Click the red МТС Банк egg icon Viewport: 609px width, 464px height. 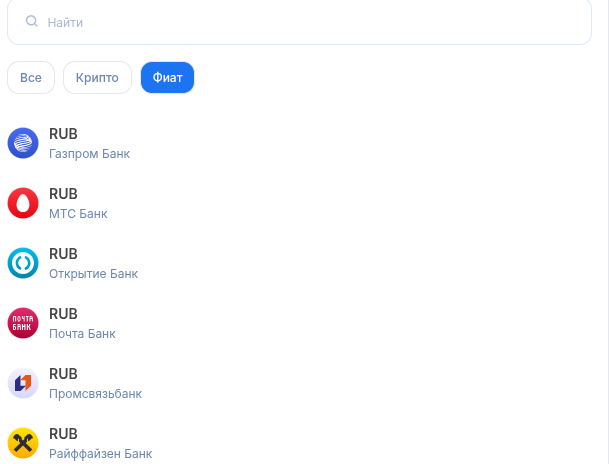point(23,203)
